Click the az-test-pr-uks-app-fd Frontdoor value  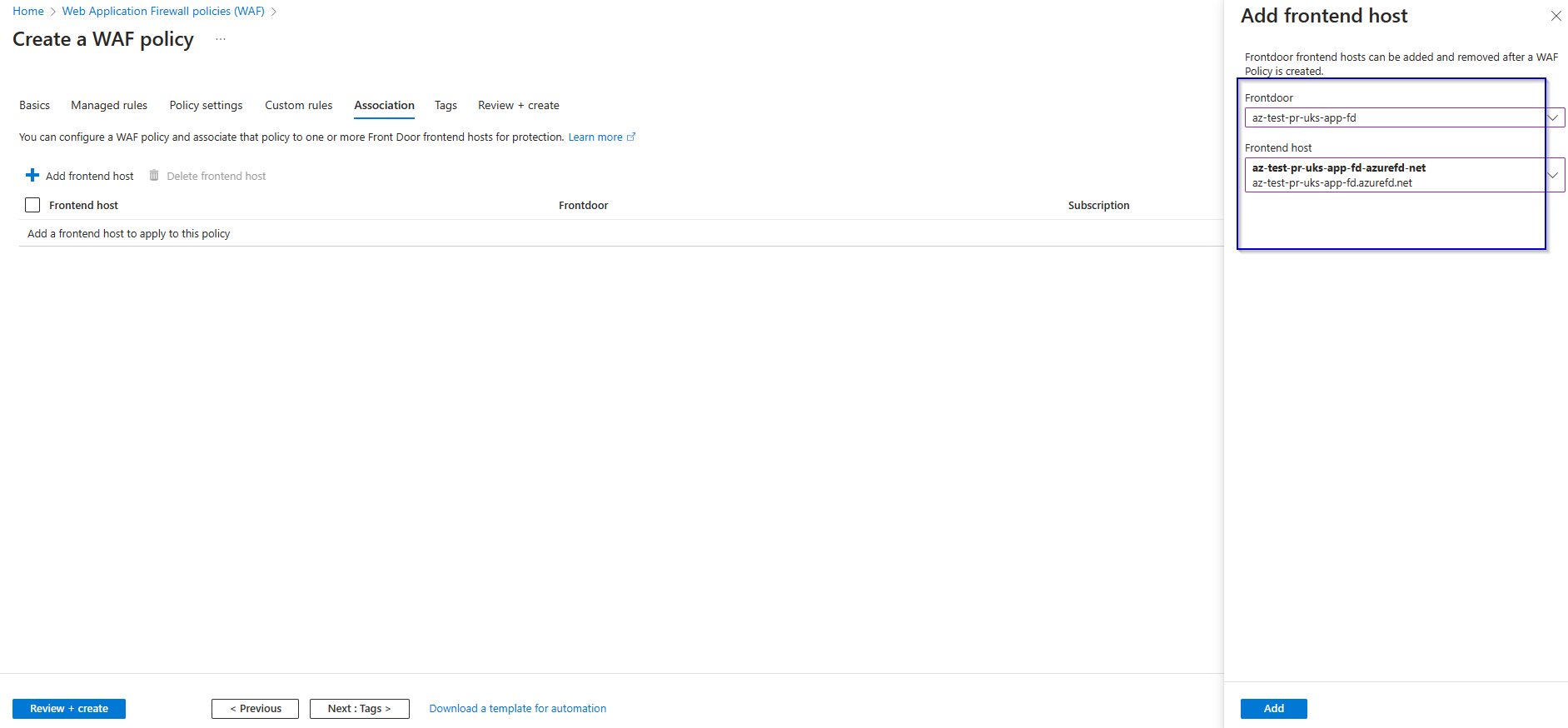click(1304, 117)
